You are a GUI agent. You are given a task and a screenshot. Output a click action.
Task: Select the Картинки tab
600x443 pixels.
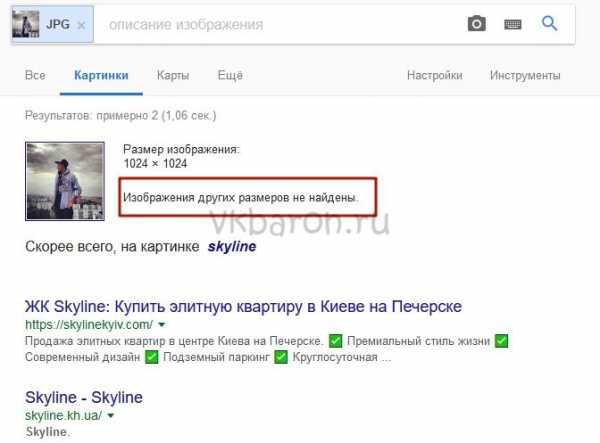click(x=101, y=75)
